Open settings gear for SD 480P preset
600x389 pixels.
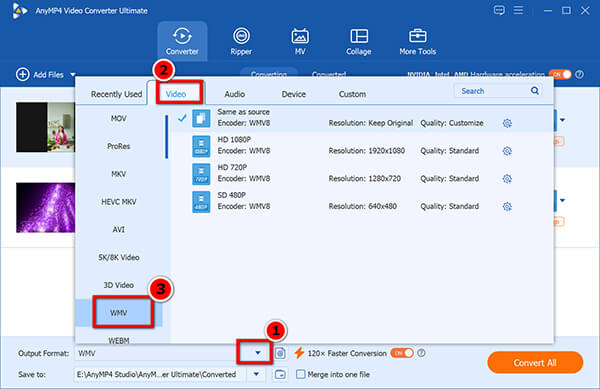point(507,207)
